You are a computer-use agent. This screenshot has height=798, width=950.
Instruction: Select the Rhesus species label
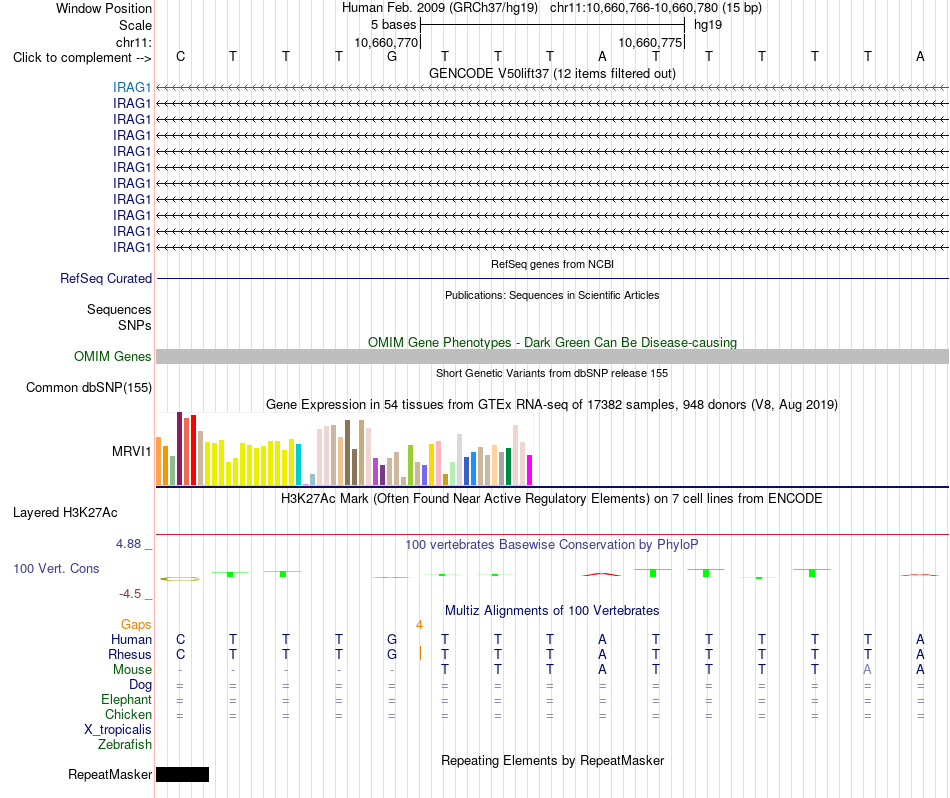click(x=130, y=655)
